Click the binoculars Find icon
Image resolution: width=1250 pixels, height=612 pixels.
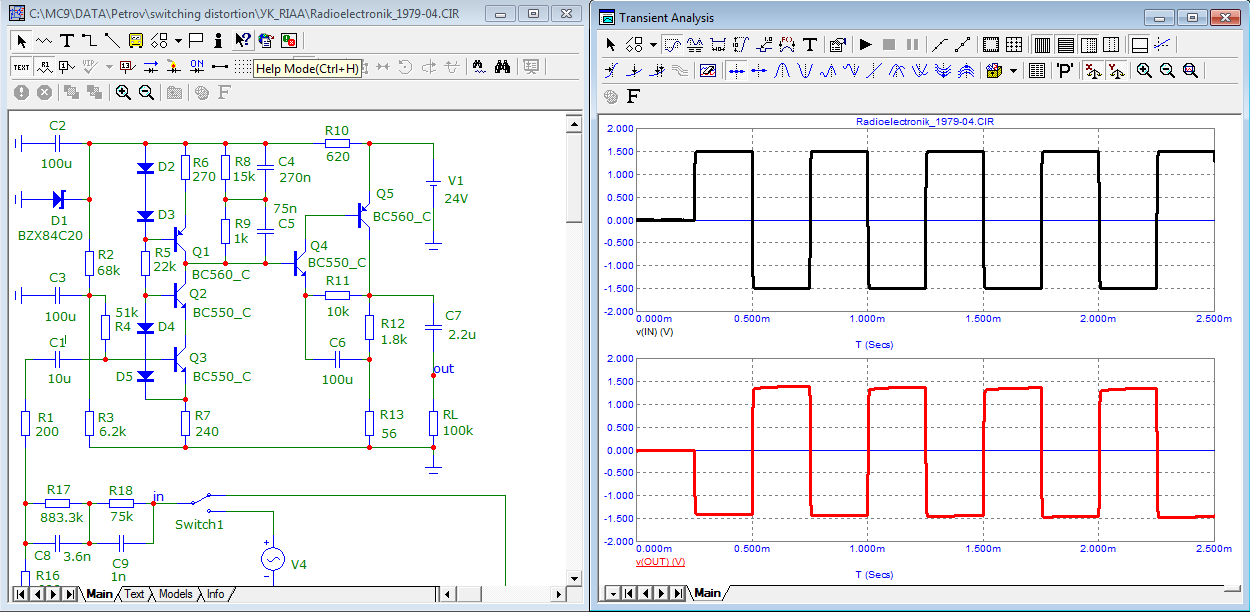pyautogui.click(x=504, y=67)
